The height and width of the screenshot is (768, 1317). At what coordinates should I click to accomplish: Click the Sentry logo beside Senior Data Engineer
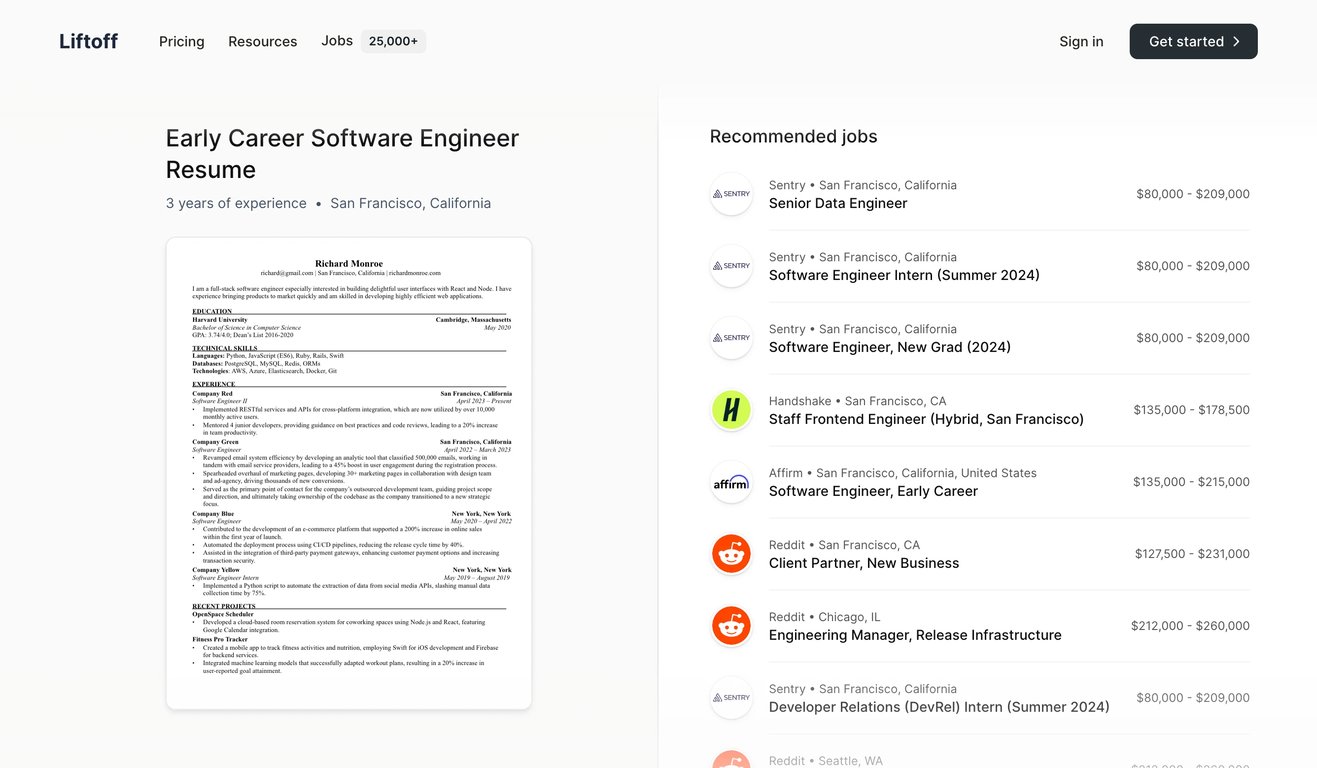click(731, 194)
